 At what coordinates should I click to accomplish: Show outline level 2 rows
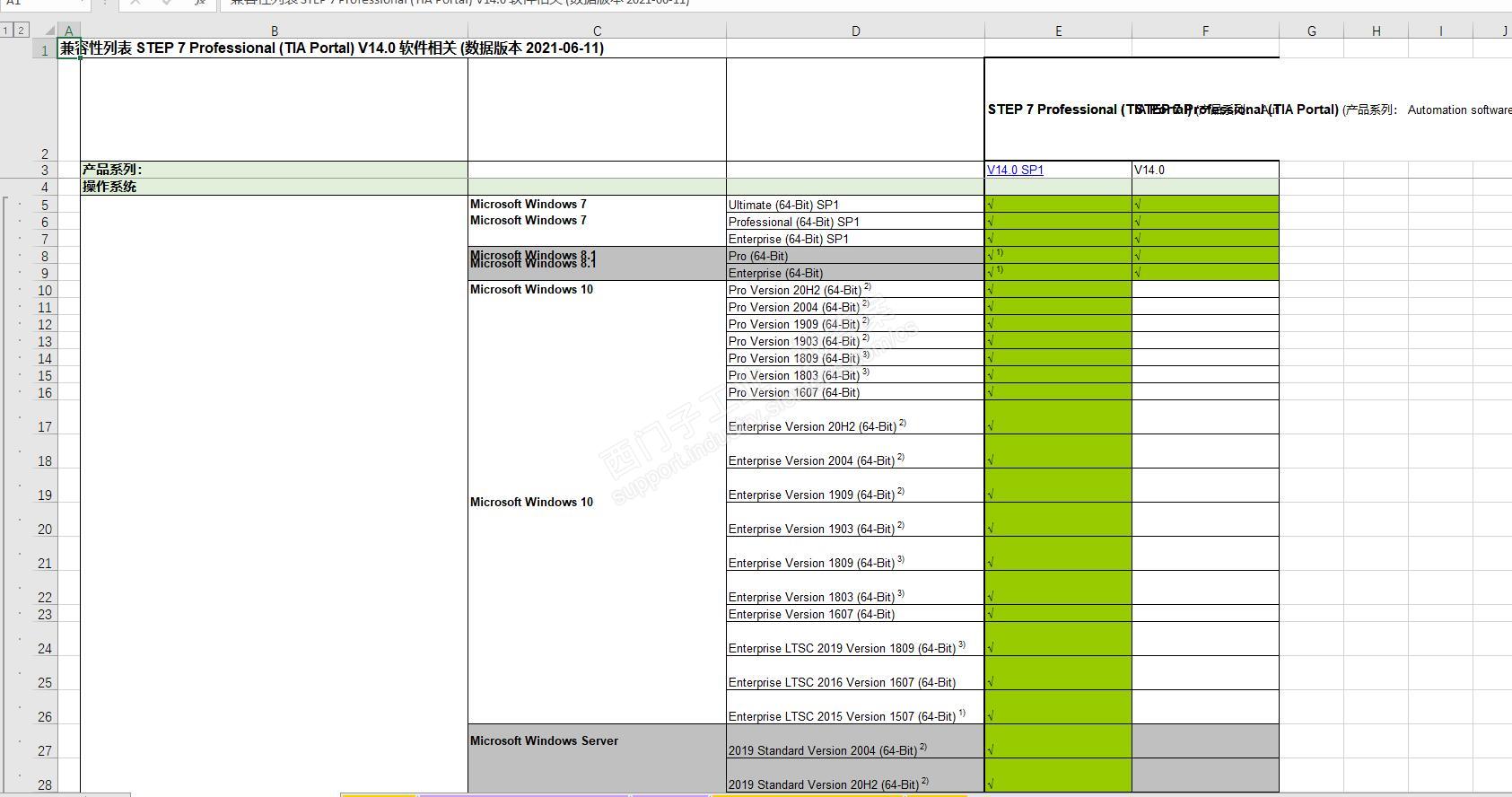coord(21,31)
